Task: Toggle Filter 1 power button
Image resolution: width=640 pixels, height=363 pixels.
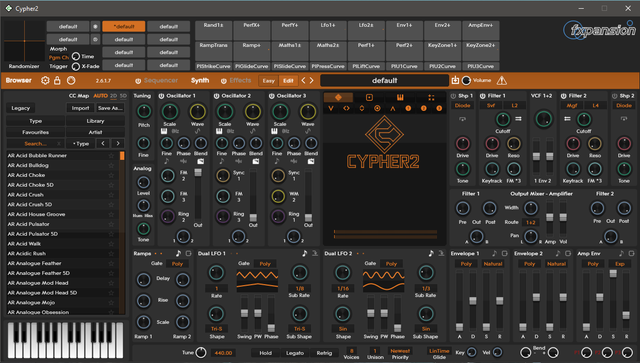Action: point(482,96)
